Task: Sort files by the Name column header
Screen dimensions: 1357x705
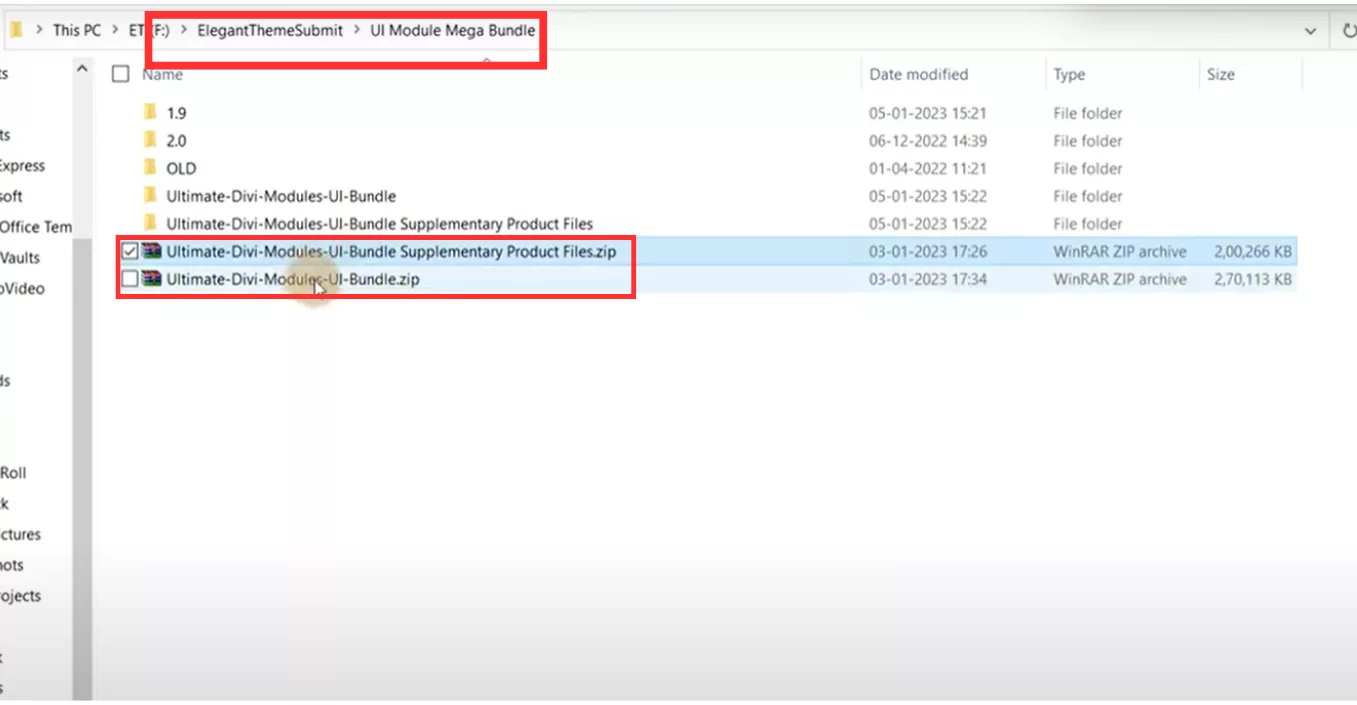Action: 162,74
